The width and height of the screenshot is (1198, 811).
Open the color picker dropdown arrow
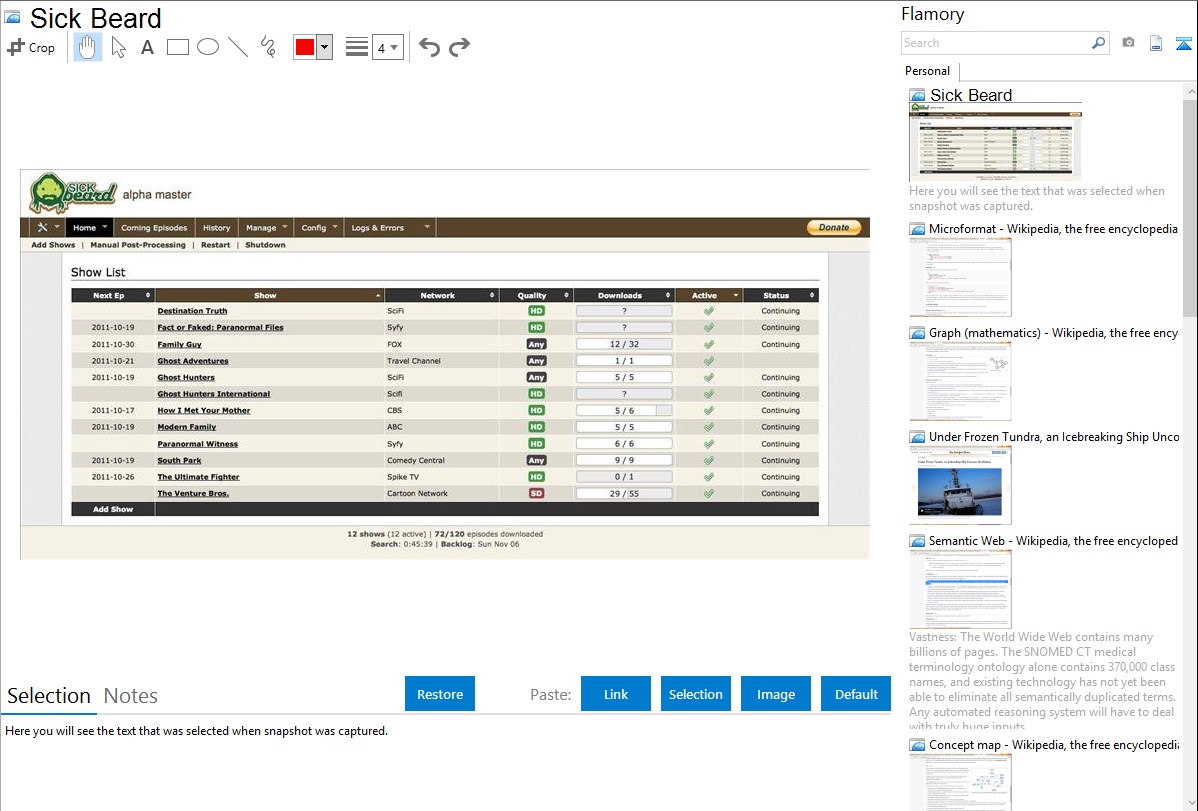point(325,47)
